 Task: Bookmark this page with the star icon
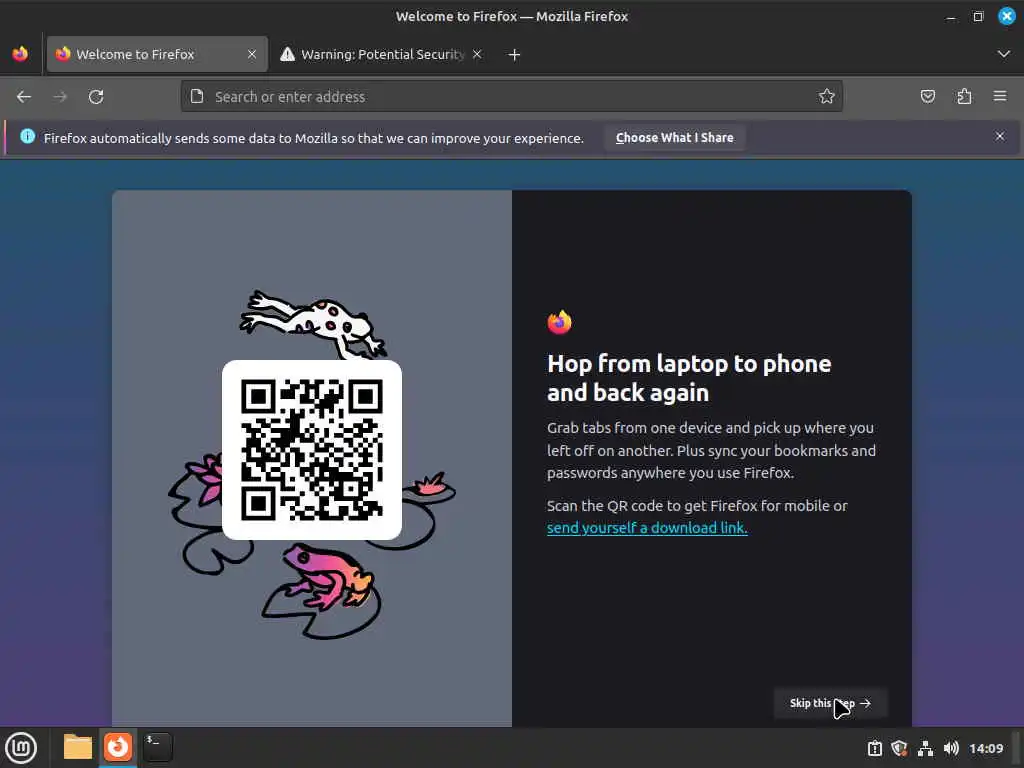pyautogui.click(x=827, y=97)
